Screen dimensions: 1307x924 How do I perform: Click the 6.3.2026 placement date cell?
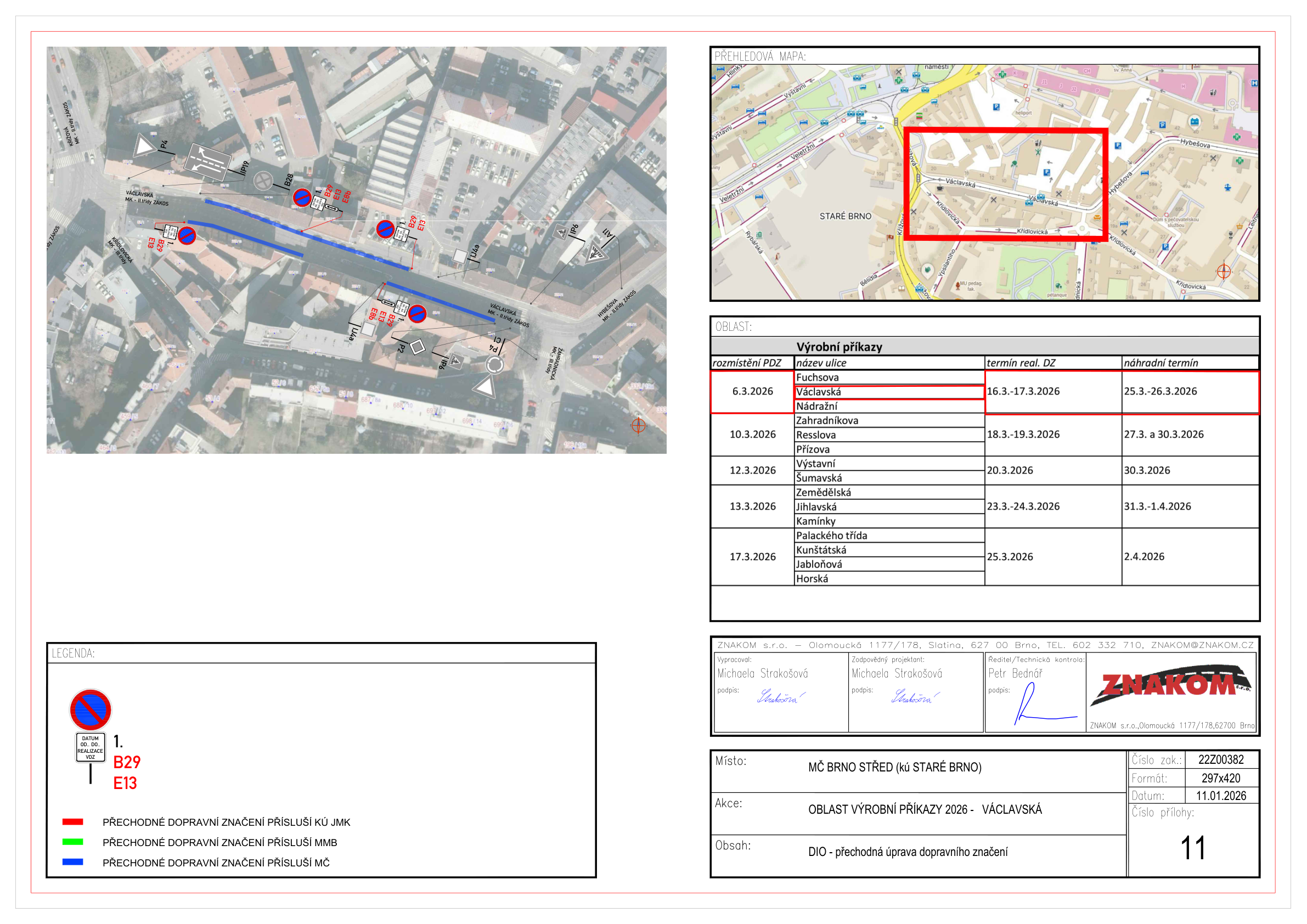click(x=753, y=392)
